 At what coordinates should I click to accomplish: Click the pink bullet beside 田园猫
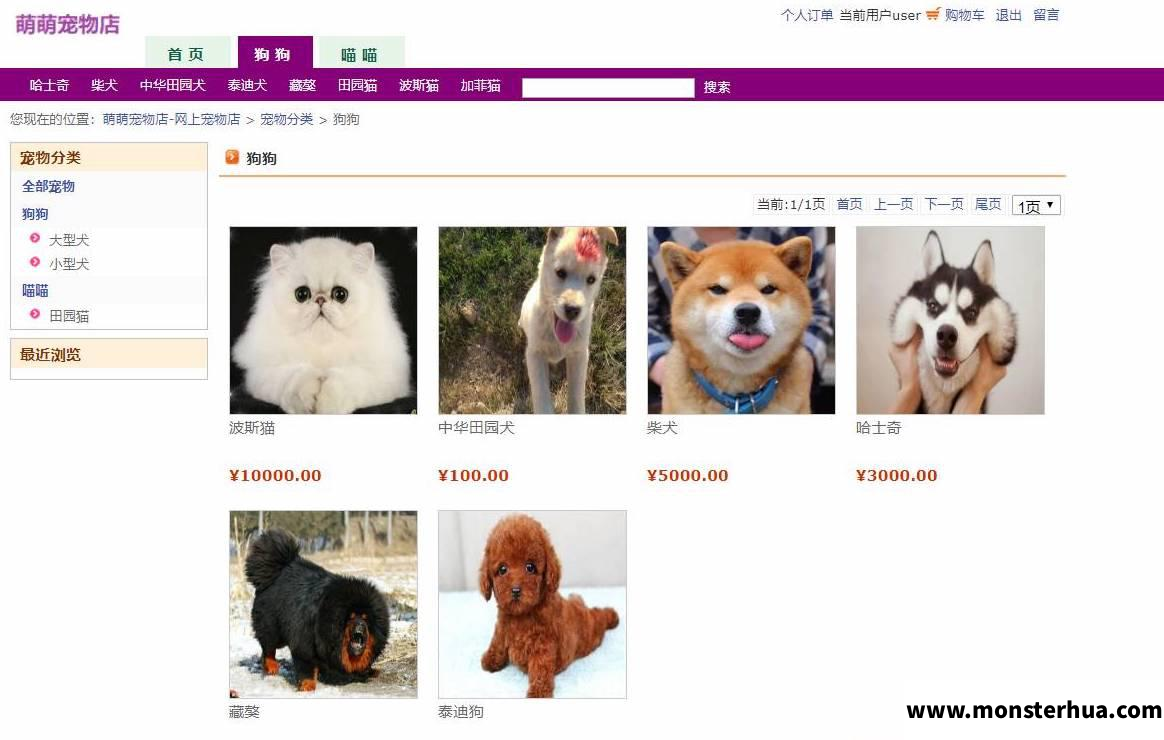35,314
